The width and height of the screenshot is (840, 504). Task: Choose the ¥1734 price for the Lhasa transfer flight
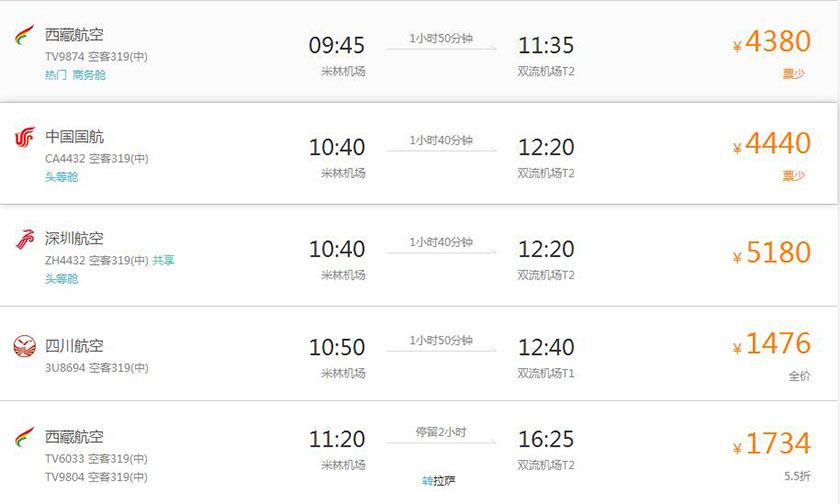(x=771, y=444)
